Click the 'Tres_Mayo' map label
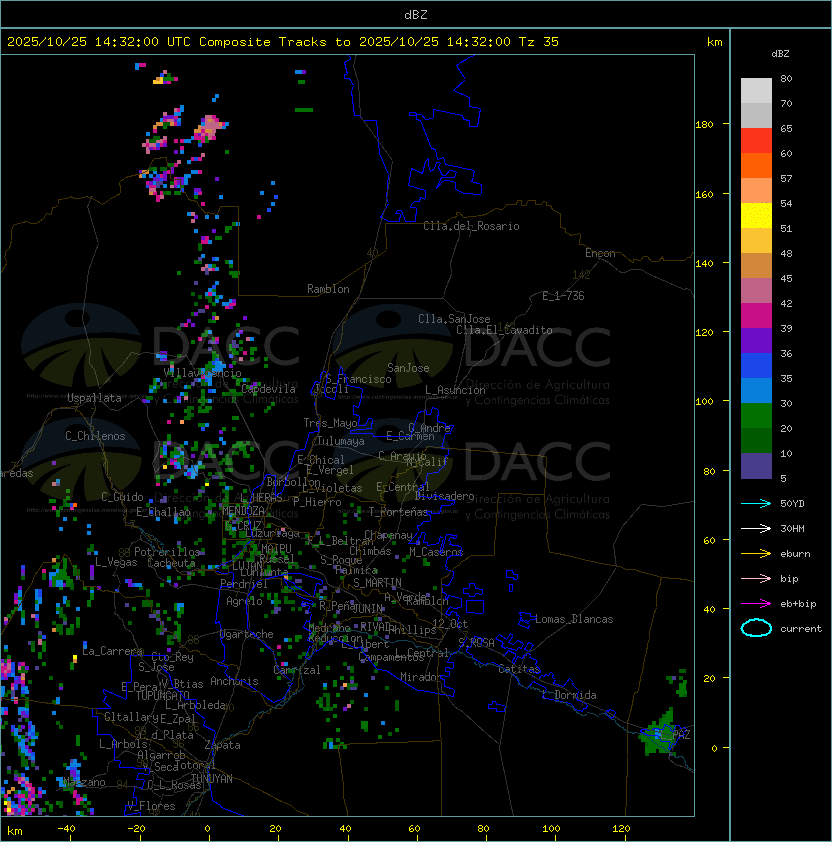832x842 pixels. (330, 423)
